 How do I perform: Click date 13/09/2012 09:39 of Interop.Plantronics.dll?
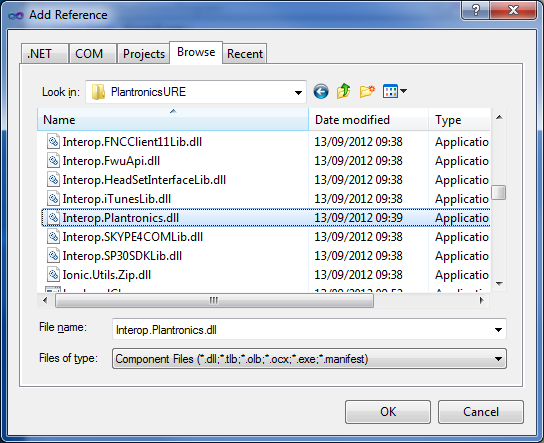tap(358, 218)
